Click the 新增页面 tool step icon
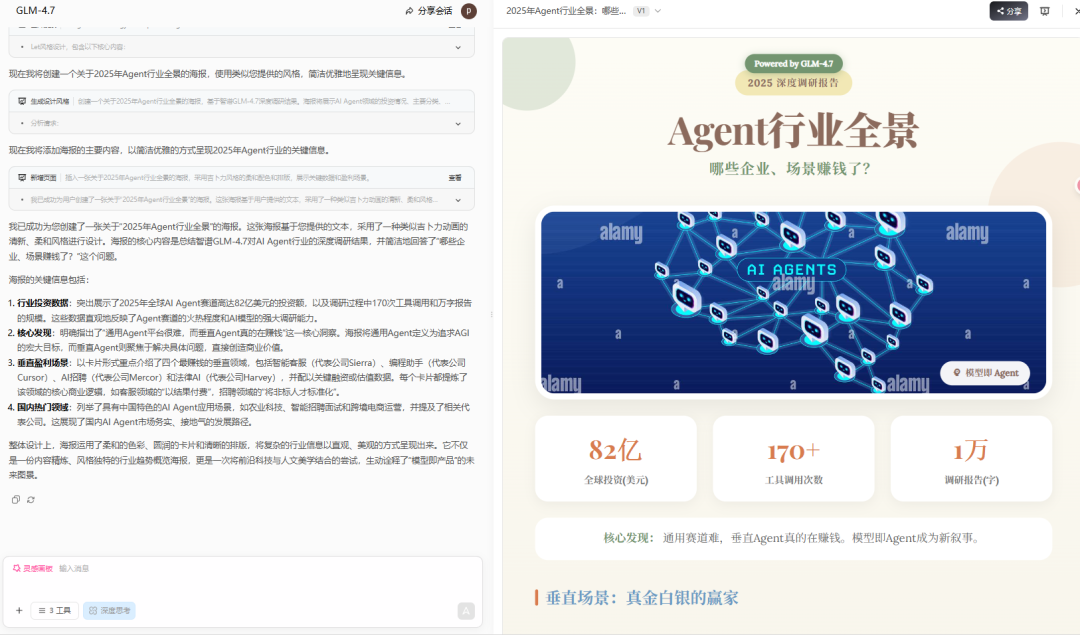The image size is (1080, 635). (22, 178)
